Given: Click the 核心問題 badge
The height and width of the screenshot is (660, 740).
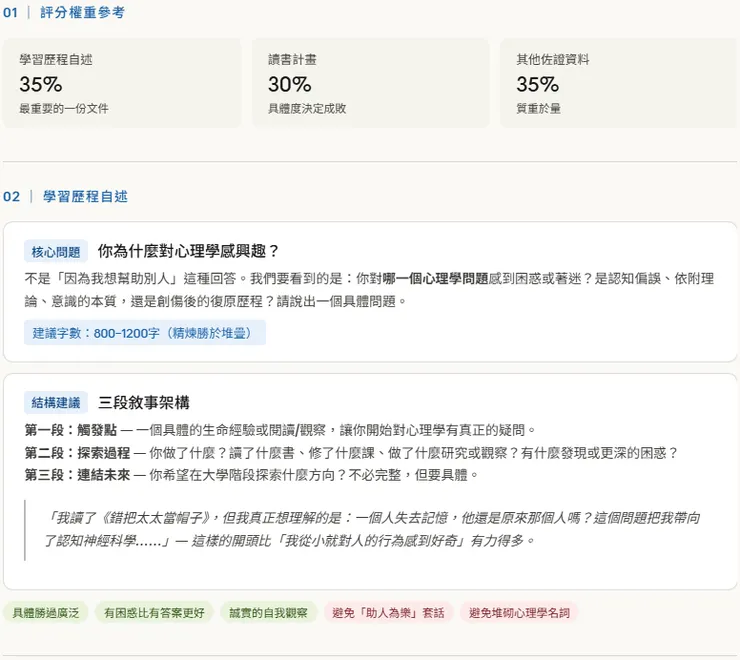Looking at the screenshot, I should [x=56, y=251].
